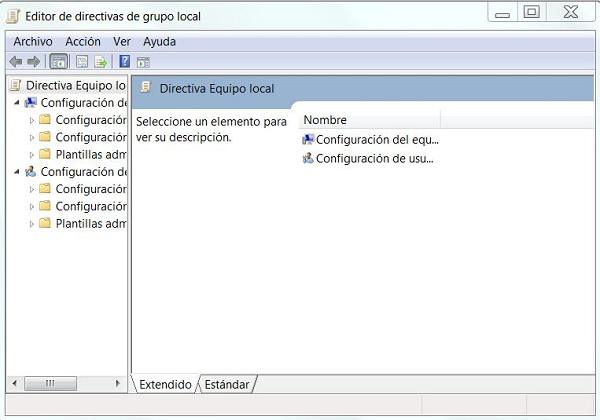Screen dimensions: 600x420
Task: Minimize the Editor de directivas window
Action: (x=502, y=12)
